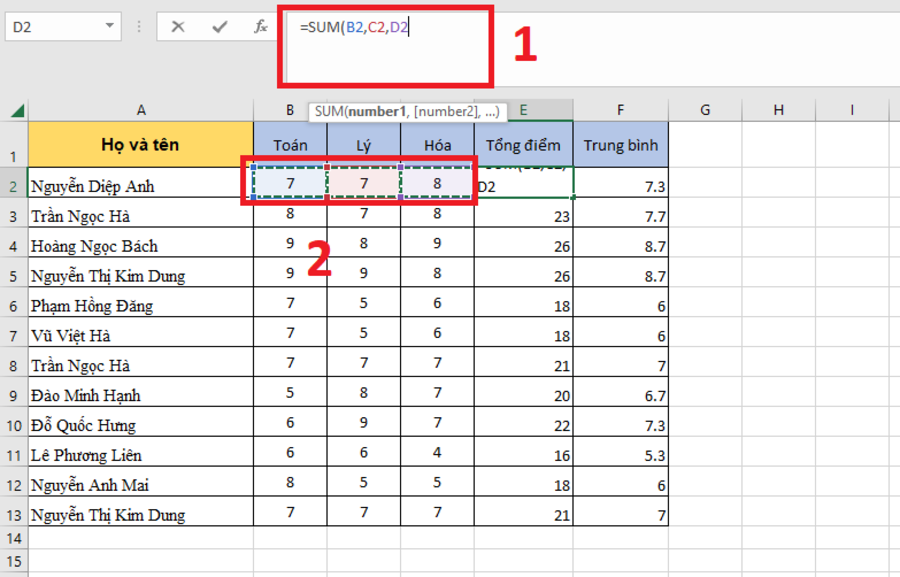
Task: Click the 'Lý' header cell
Action: (363, 145)
